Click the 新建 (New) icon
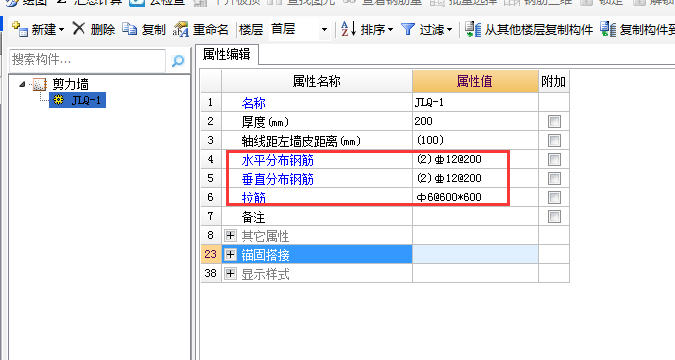 (19, 29)
